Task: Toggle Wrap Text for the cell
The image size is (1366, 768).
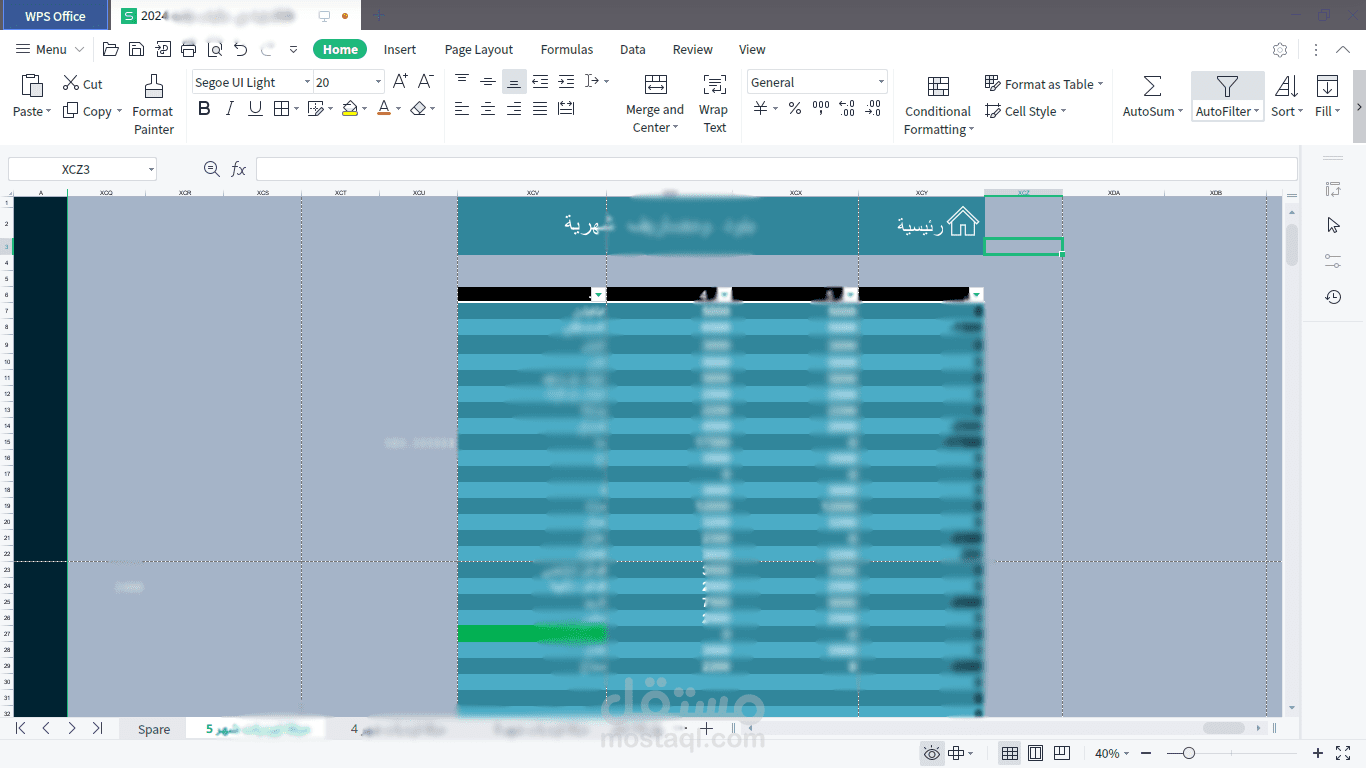Action: click(x=714, y=104)
